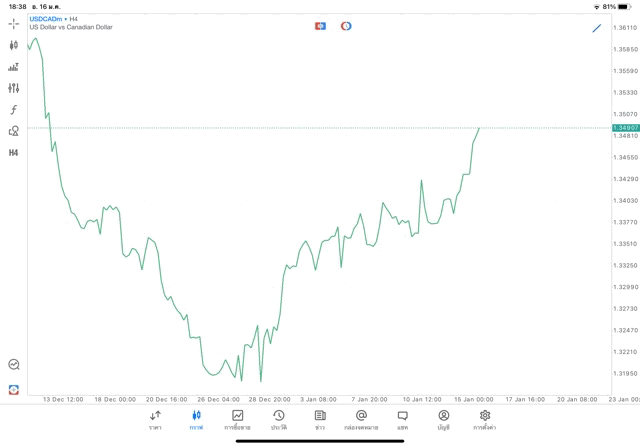Image resolution: width=640 pixels, height=447 pixels.
Task: Open the History (ประวัติ) tab
Action: pos(278,420)
